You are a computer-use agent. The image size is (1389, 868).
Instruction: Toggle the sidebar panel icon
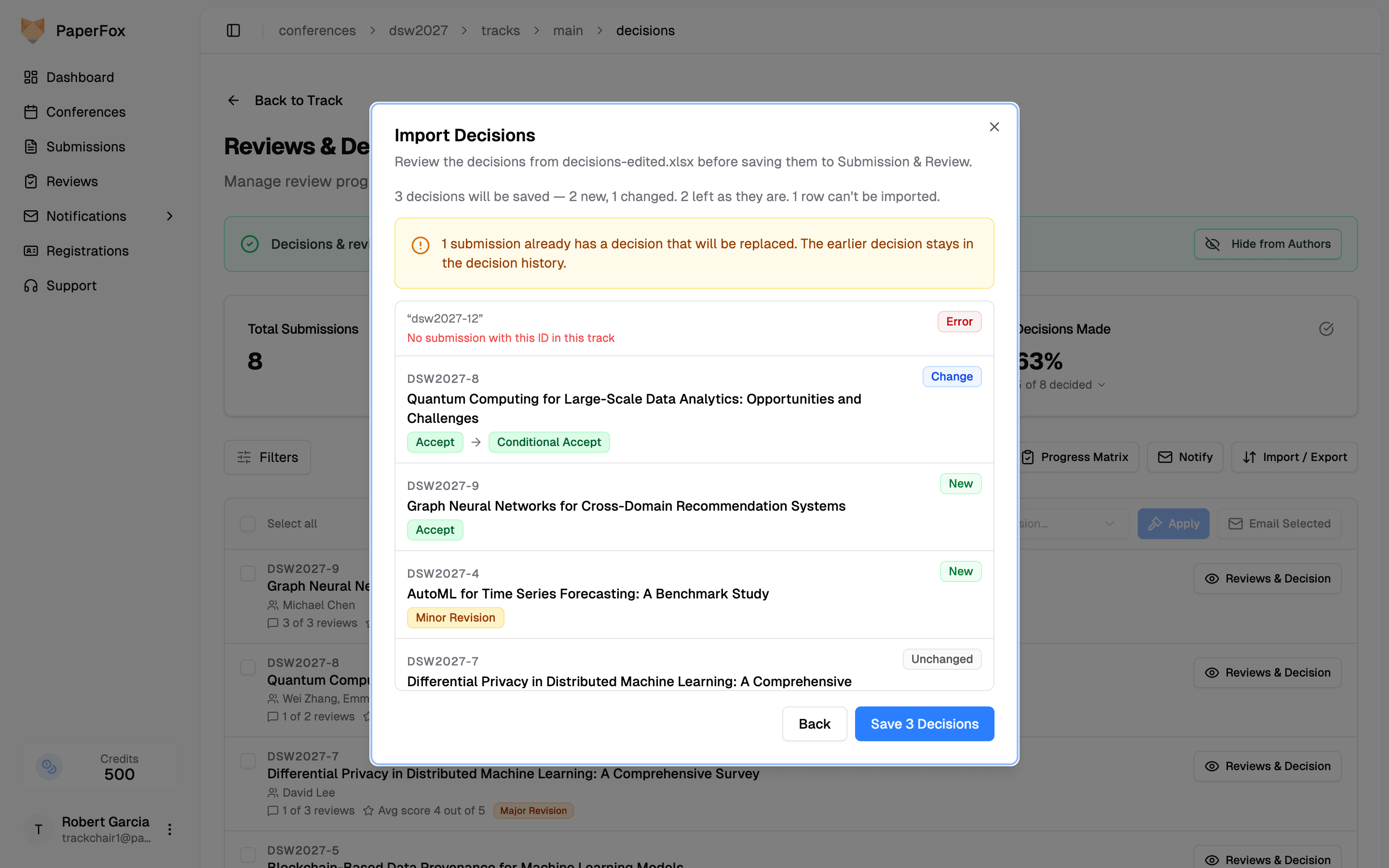[x=233, y=30]
